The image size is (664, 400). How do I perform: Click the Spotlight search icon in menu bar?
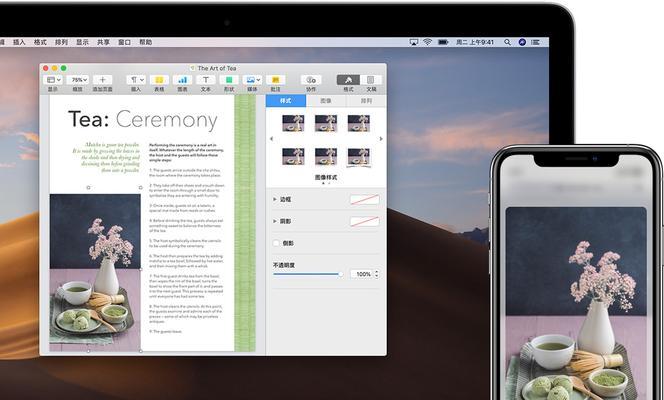(x=507, y=42)
